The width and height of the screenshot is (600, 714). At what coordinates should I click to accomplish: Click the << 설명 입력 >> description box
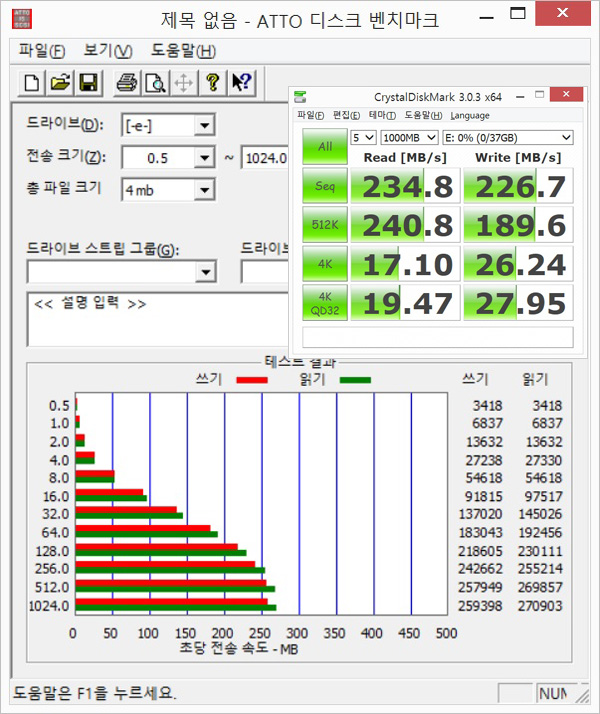coord(158,320)
